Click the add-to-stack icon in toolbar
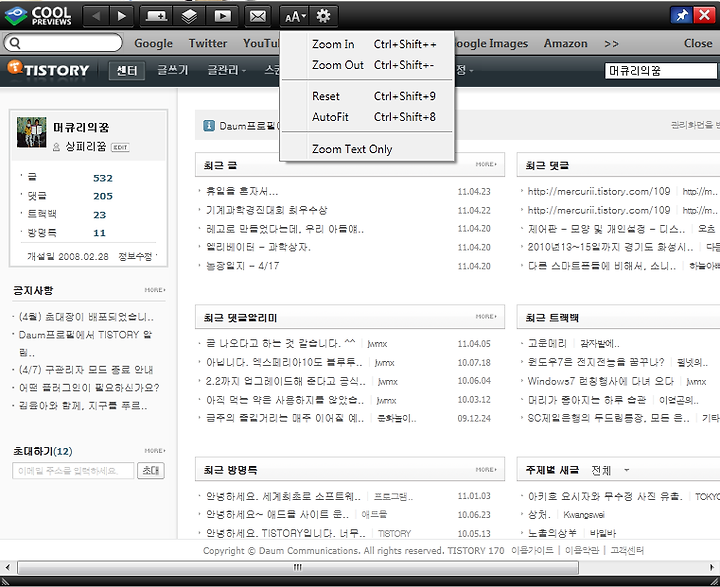 pos(156,17)
